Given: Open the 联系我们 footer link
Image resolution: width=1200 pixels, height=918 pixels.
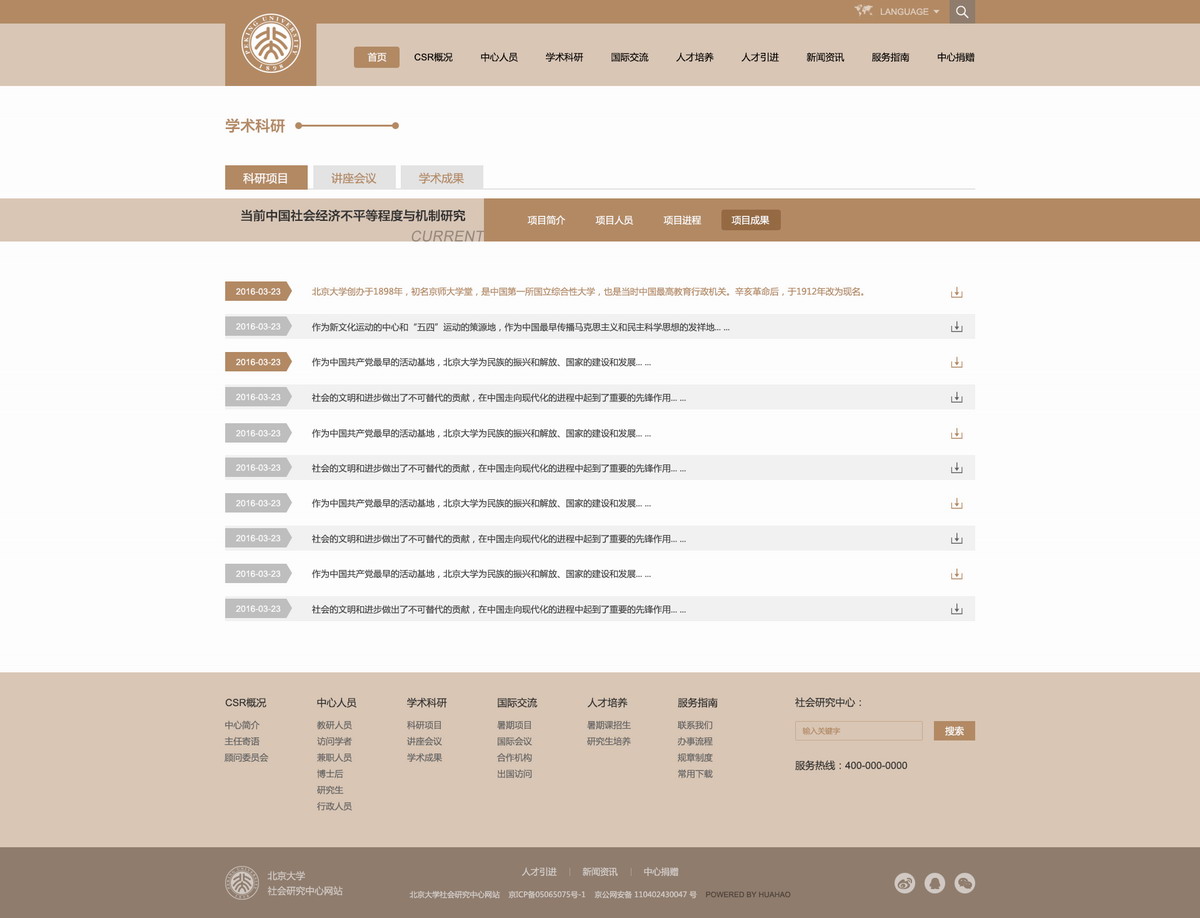Looking at the screenshot, I should click(x=695, y=725).
